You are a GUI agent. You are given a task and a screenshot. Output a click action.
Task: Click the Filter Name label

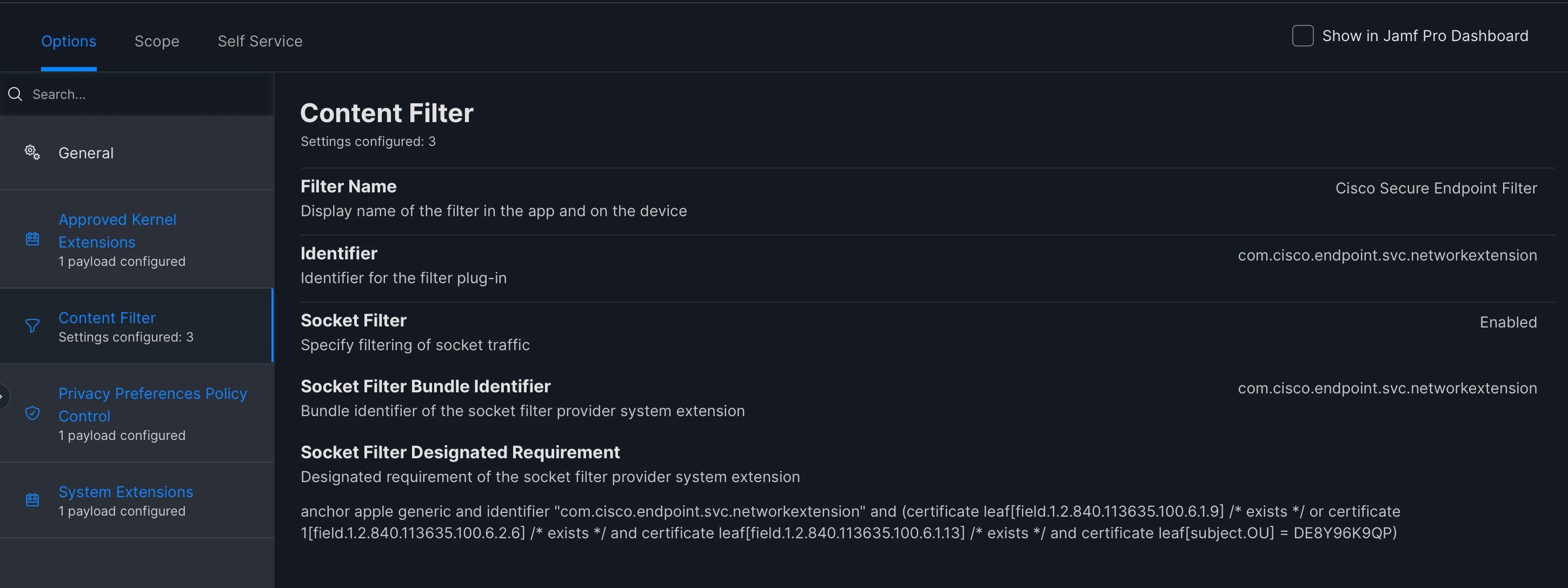click(x=349, y=186)
